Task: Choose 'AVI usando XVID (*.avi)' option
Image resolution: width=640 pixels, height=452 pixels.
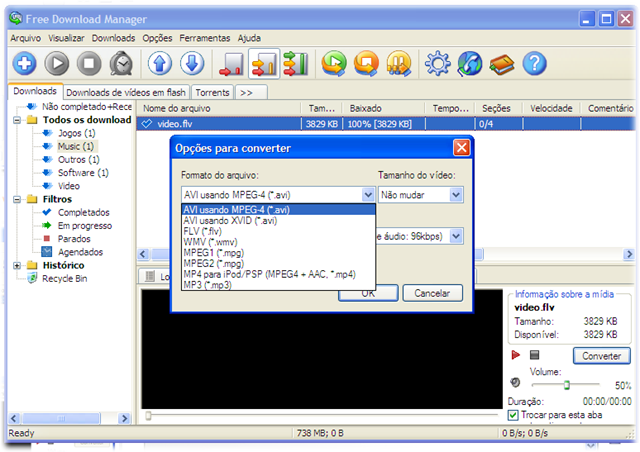Action: pyautogui.click(x=278, y=220)
